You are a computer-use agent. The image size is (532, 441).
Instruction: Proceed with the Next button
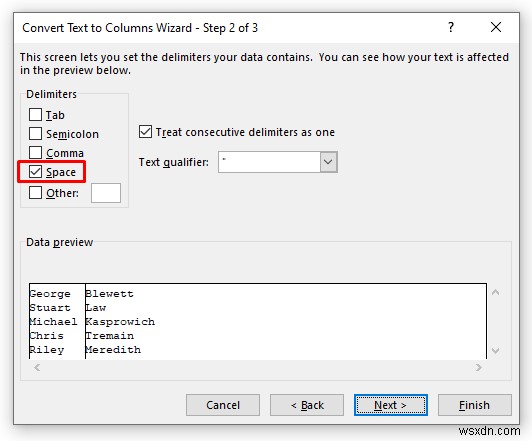click(391, 405)
